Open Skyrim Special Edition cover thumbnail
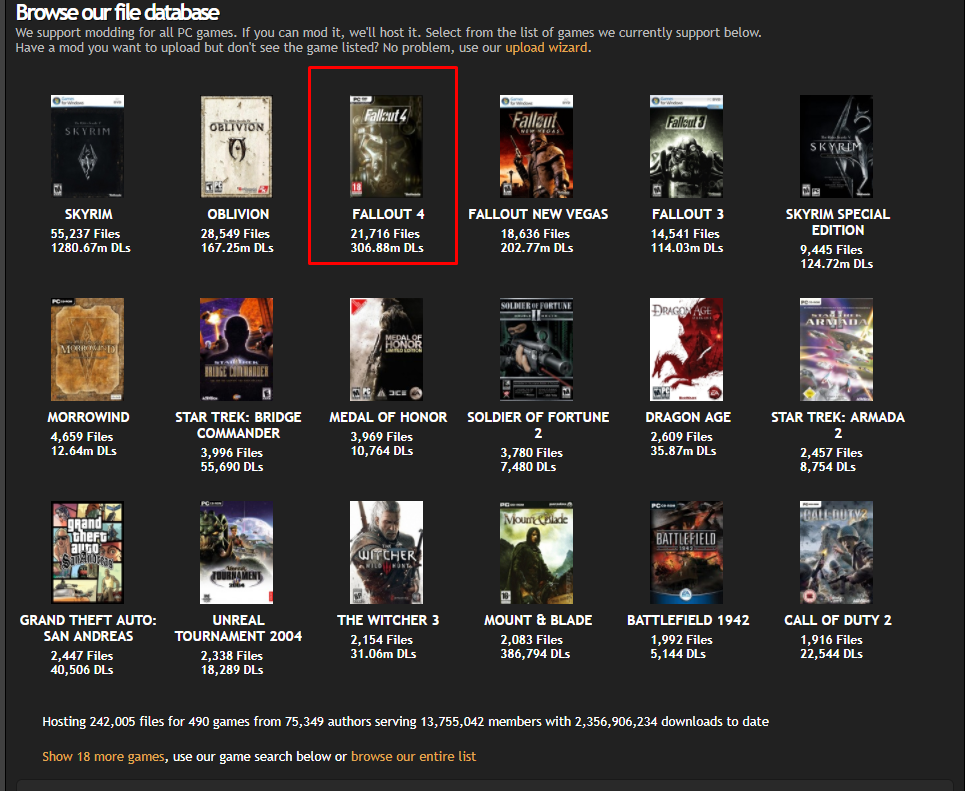This screenshot has height=791, width=965. point(836,147)
